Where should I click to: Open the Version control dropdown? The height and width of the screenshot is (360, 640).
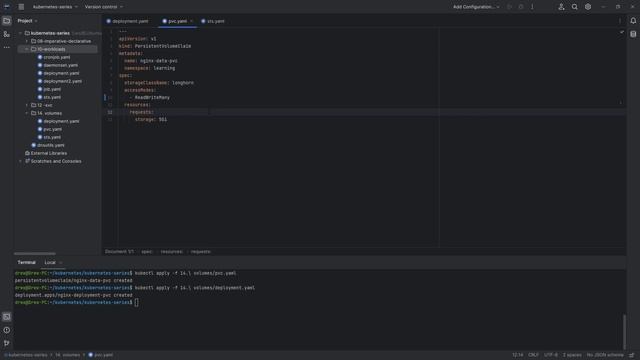(x=104, y=7)
